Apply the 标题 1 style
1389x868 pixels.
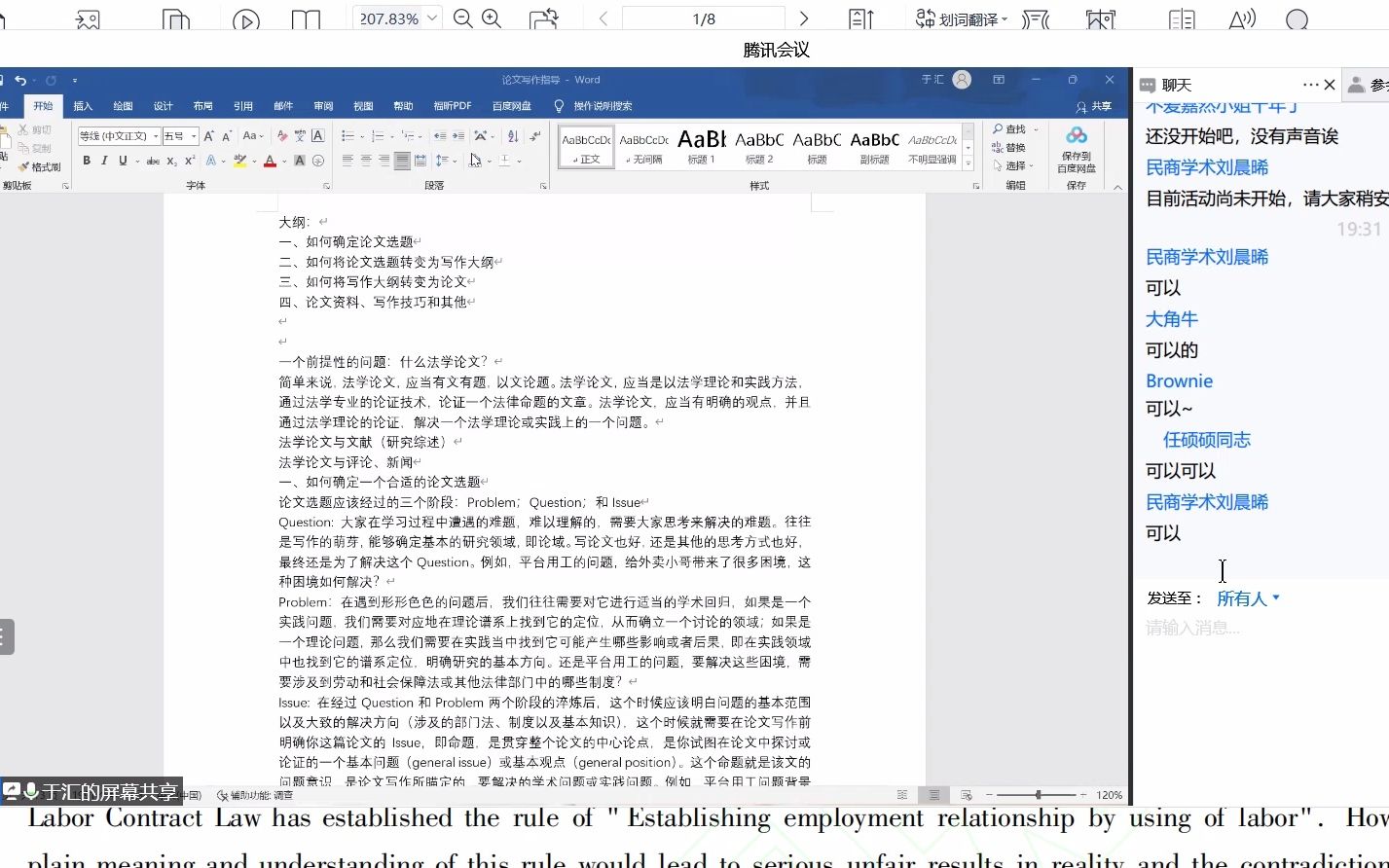coord(702,147)
